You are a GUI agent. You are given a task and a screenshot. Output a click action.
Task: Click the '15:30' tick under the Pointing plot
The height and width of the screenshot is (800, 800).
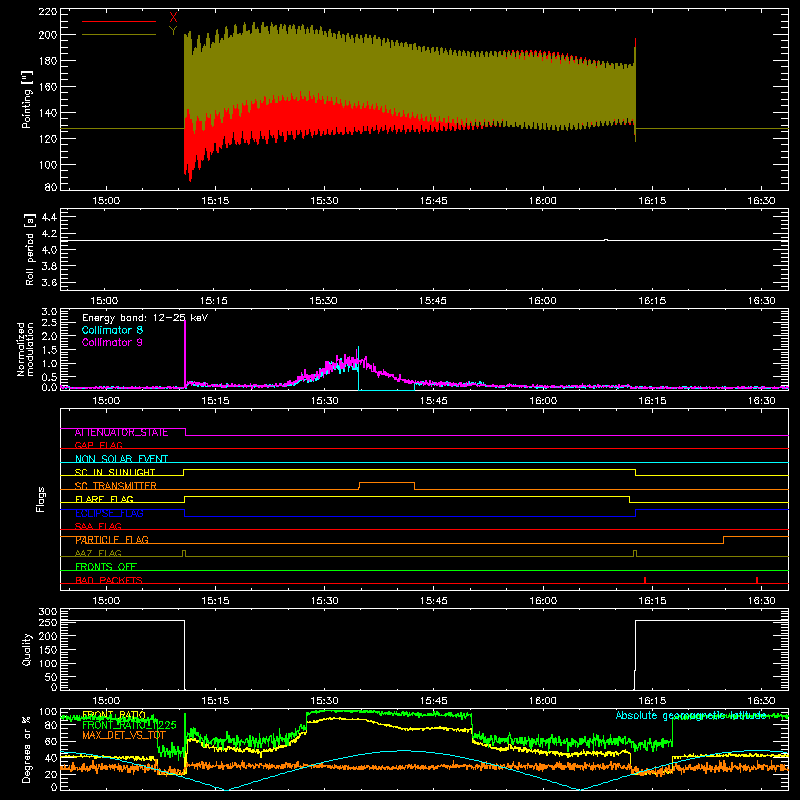pos(324,201)
